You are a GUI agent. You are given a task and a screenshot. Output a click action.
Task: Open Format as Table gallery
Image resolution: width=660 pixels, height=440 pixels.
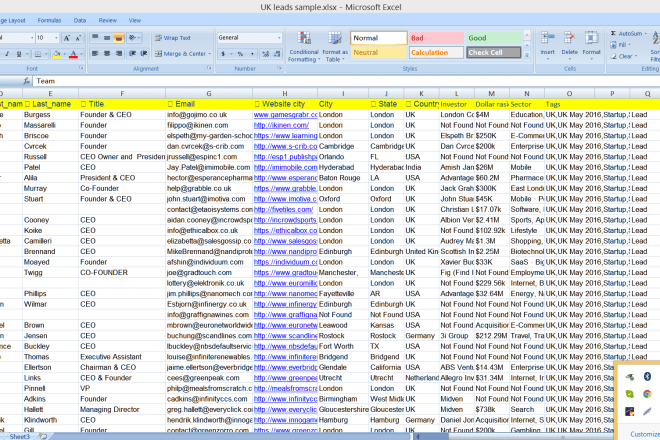click(x=335, y=47)
